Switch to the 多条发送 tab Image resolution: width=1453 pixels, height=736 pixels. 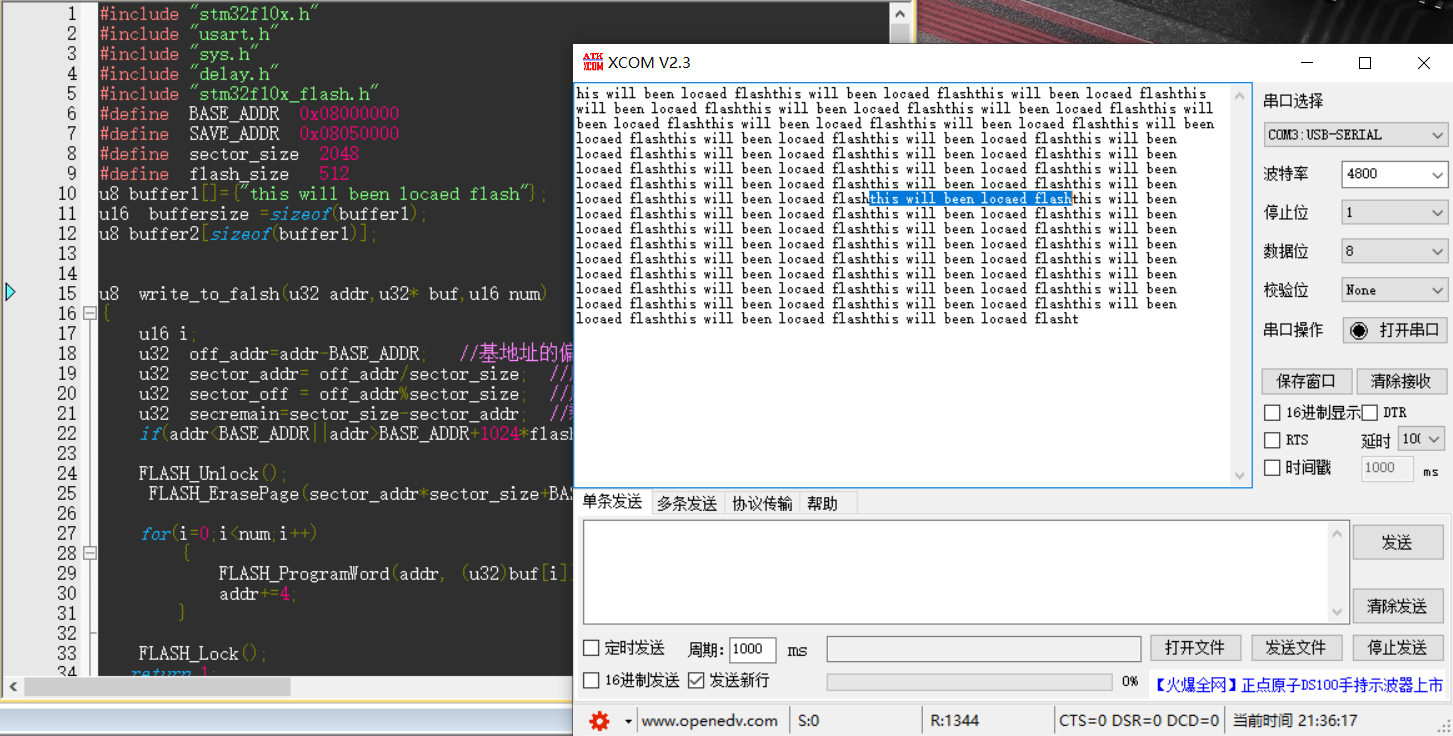pos(686,503)
